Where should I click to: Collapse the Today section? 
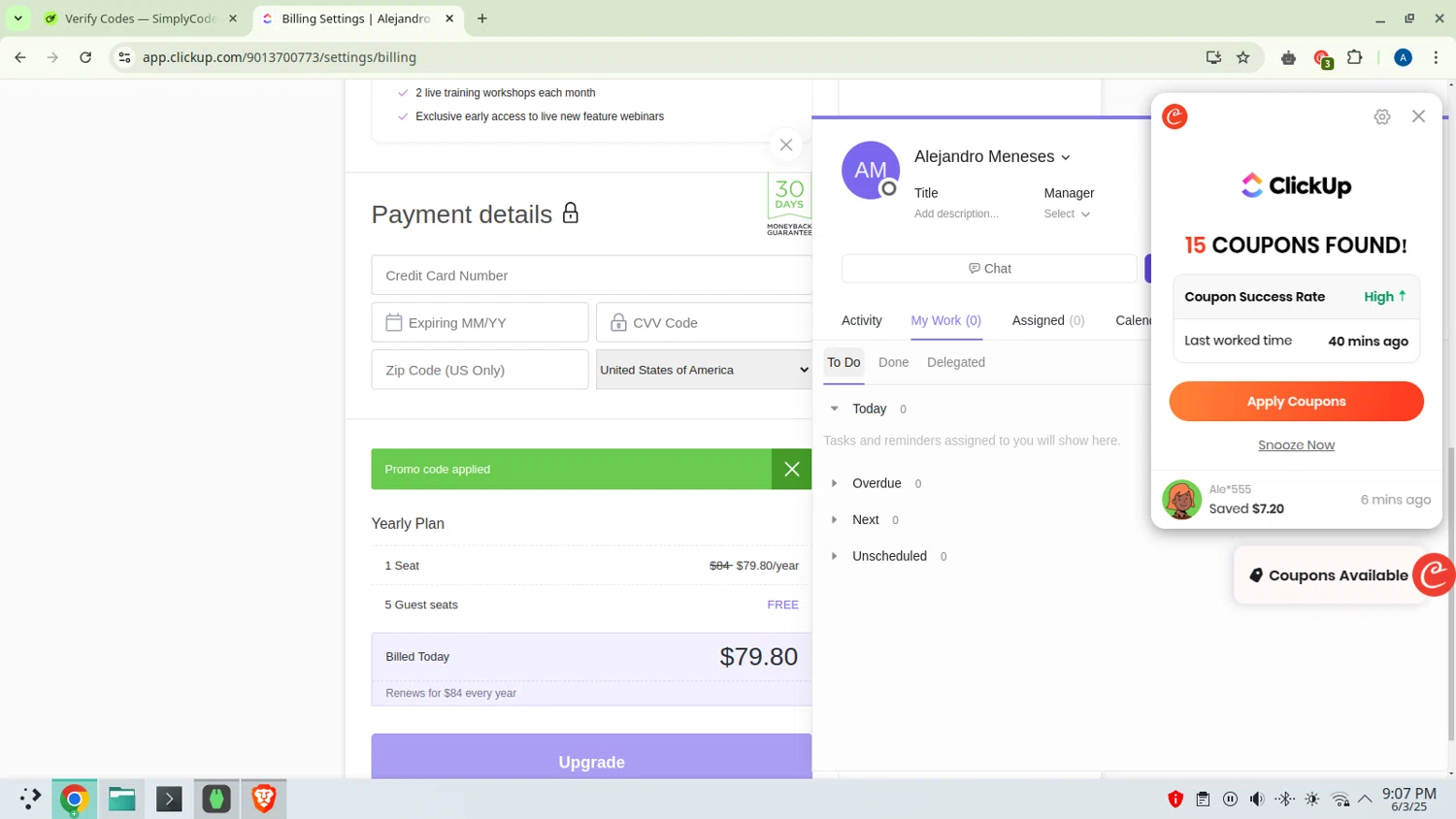[834, 409]
